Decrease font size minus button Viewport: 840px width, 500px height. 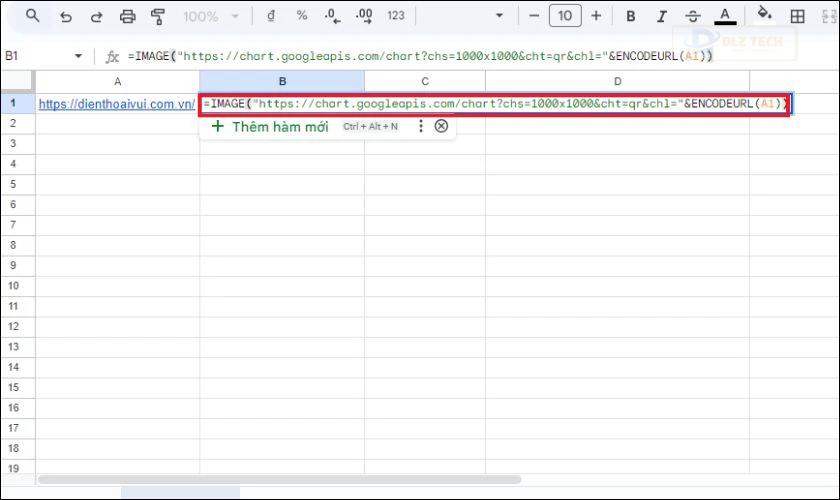click(x=534, y=16)
